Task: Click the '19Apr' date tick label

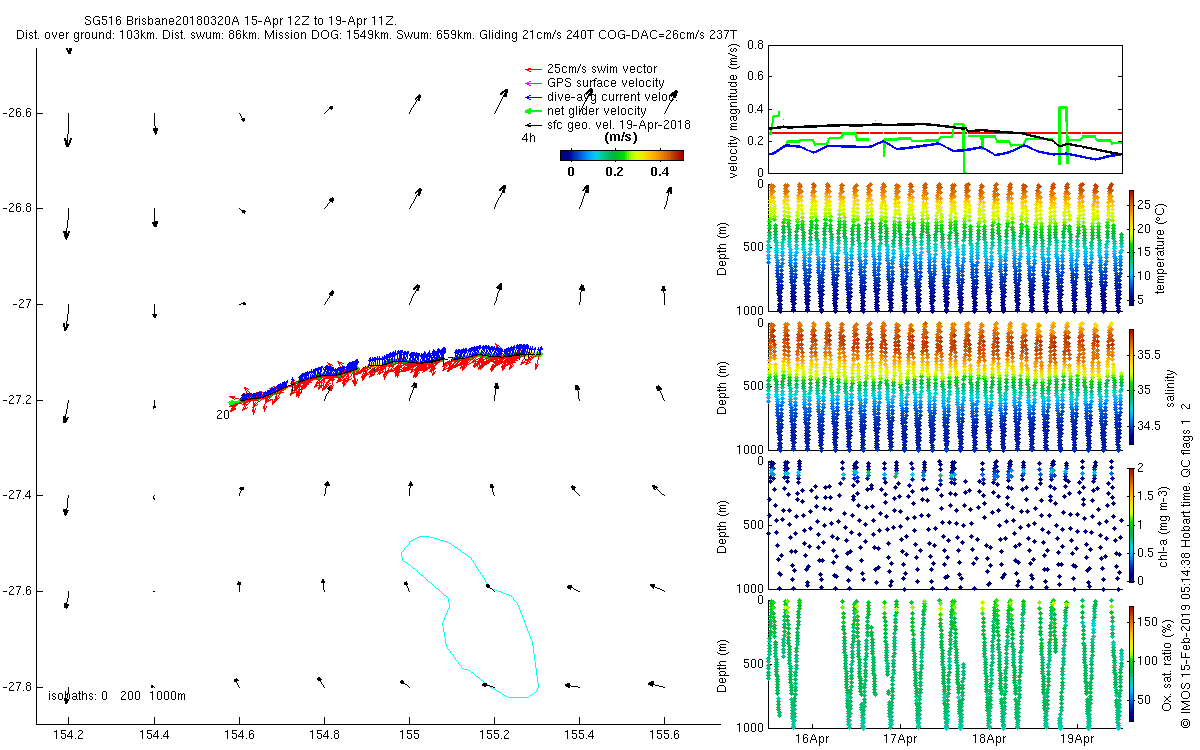Action: coord(1079,740)
